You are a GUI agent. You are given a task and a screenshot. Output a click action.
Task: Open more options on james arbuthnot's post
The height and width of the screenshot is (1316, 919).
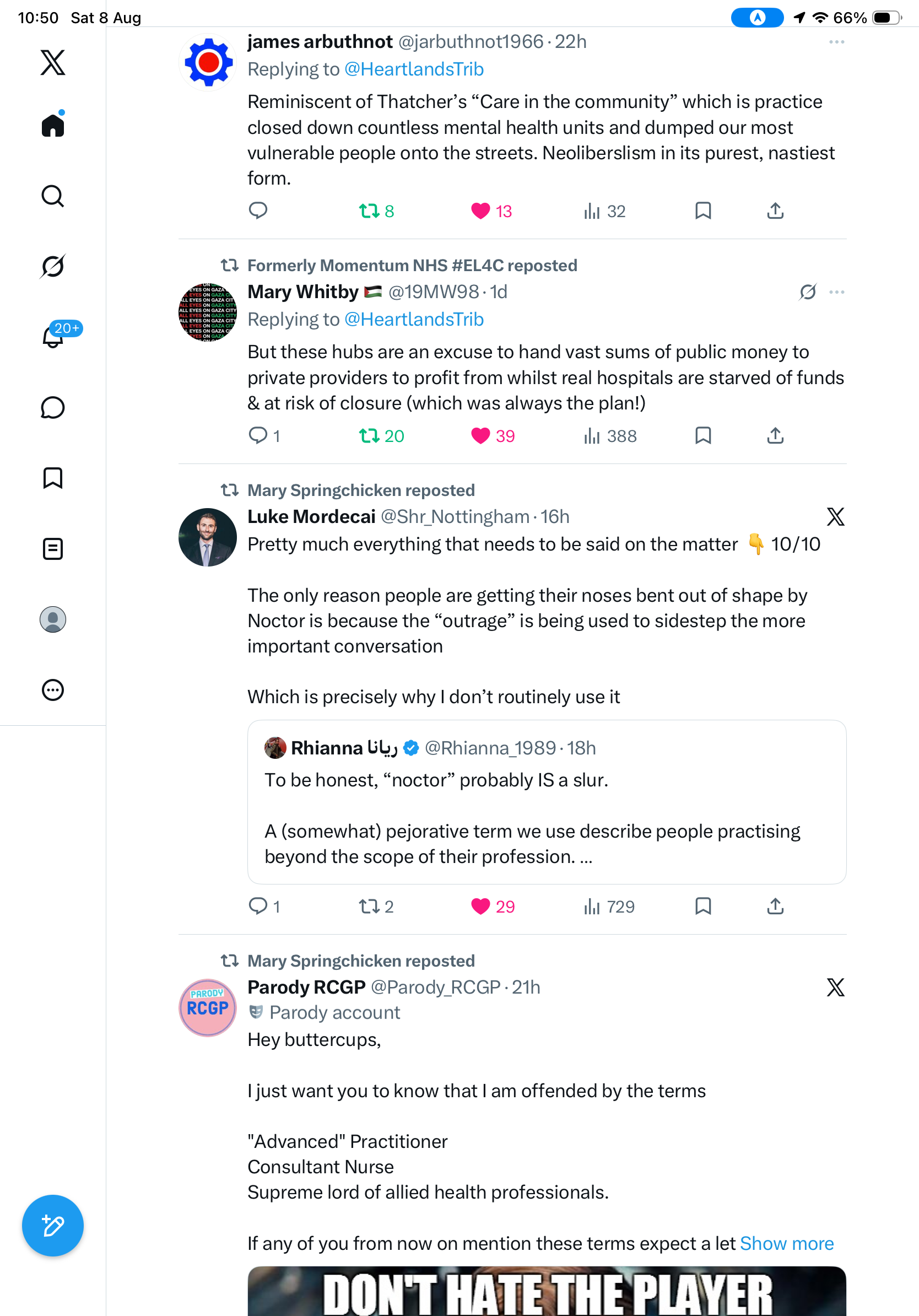(x=836, y=42)
